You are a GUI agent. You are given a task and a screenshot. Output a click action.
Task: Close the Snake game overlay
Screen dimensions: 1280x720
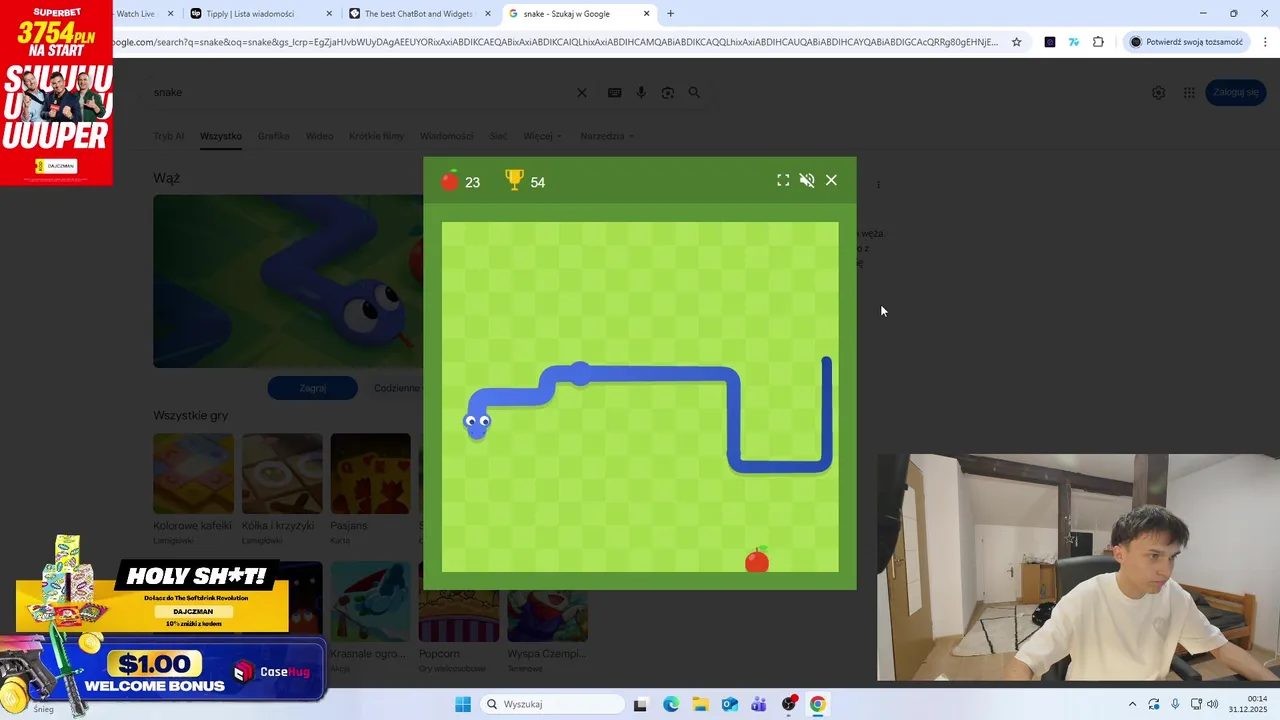[x=831, y=180]
